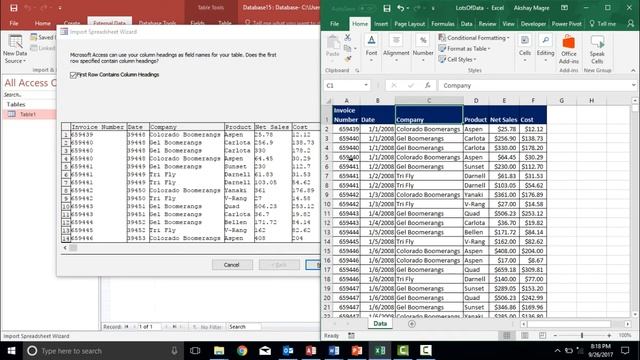Click Saved Imports icon in Access ribbon
This screenshot has height=360, width=640.
pyautogui.click(x=34, y=37)
